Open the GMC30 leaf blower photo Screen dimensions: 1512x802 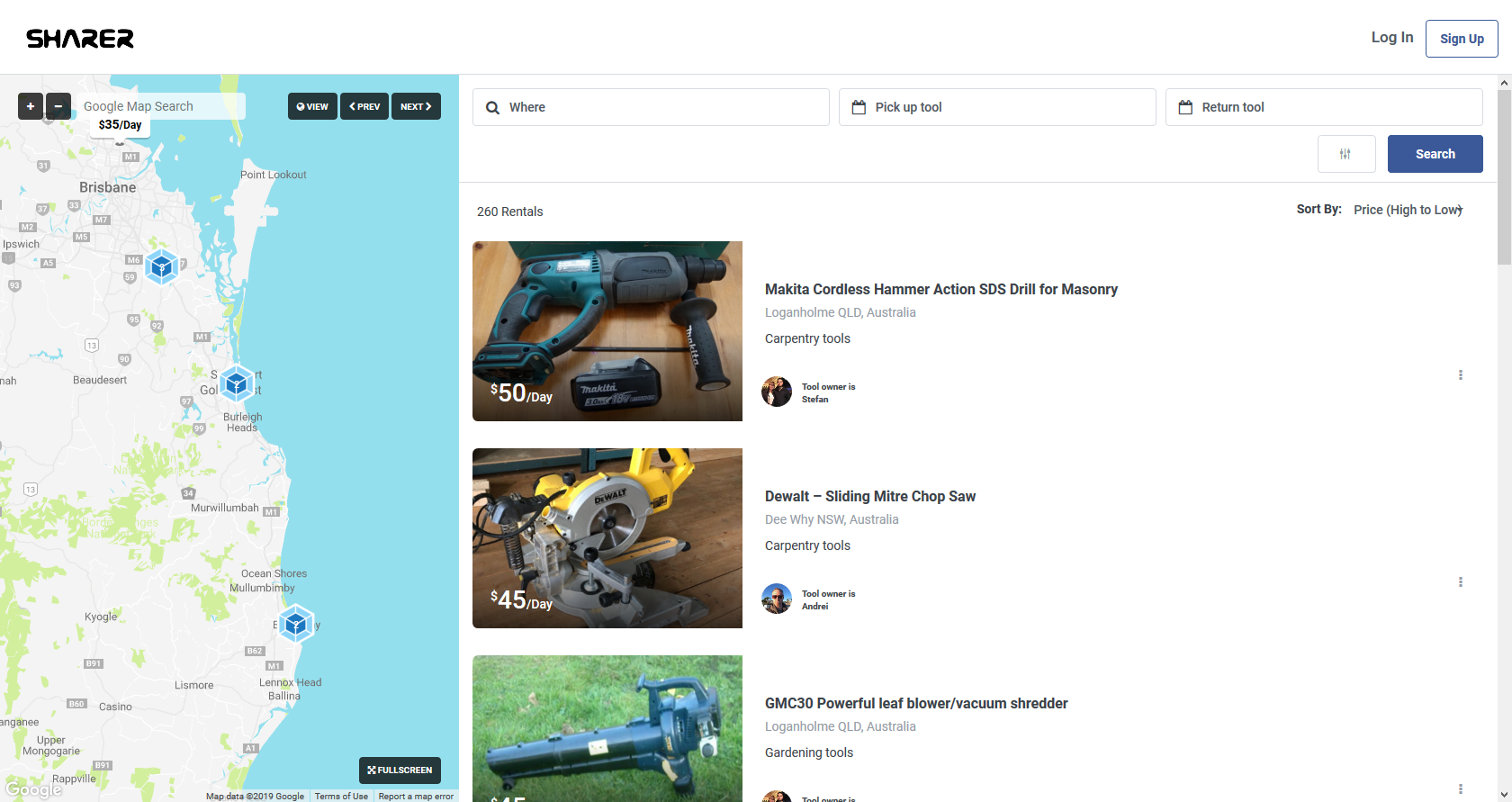click(607, 728)
